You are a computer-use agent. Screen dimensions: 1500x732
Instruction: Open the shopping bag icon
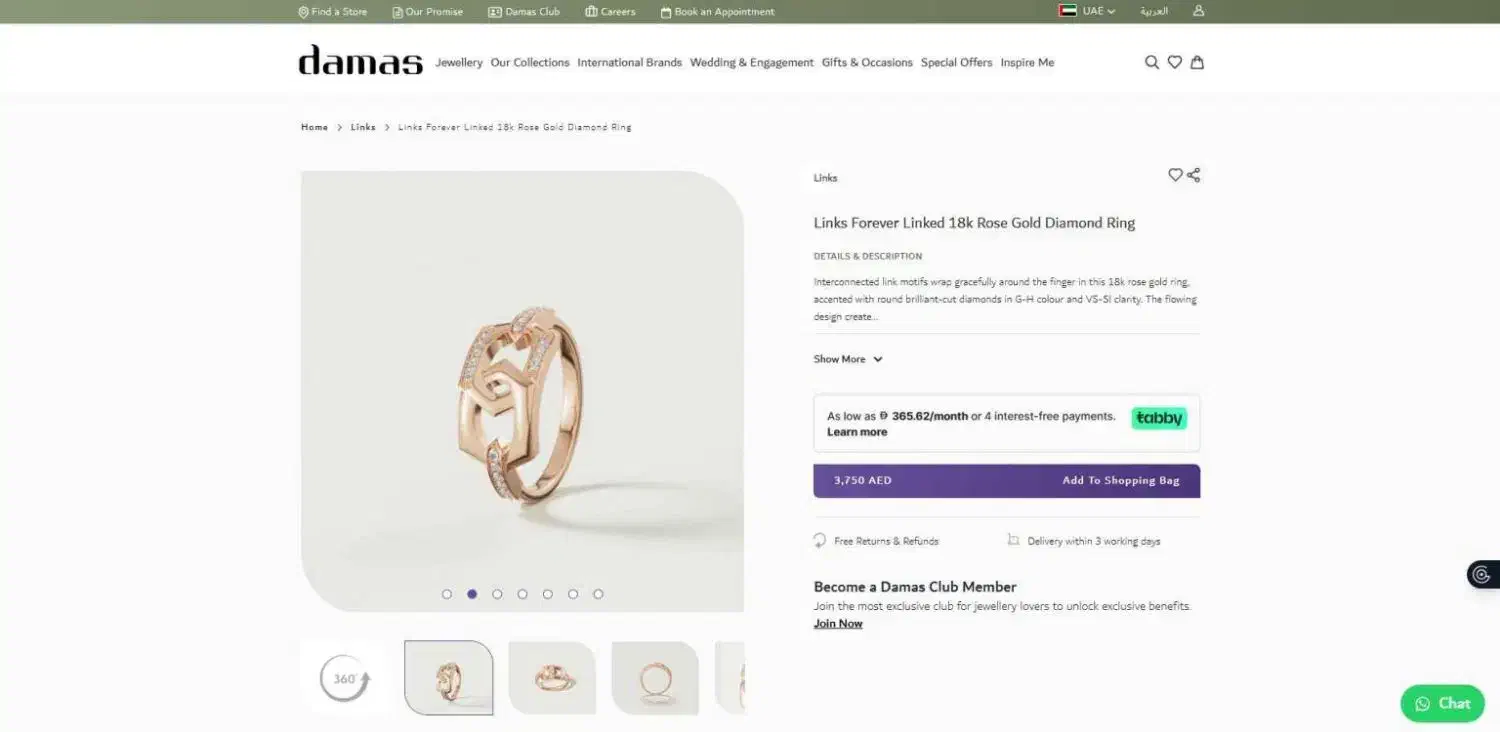point(1197,62)
